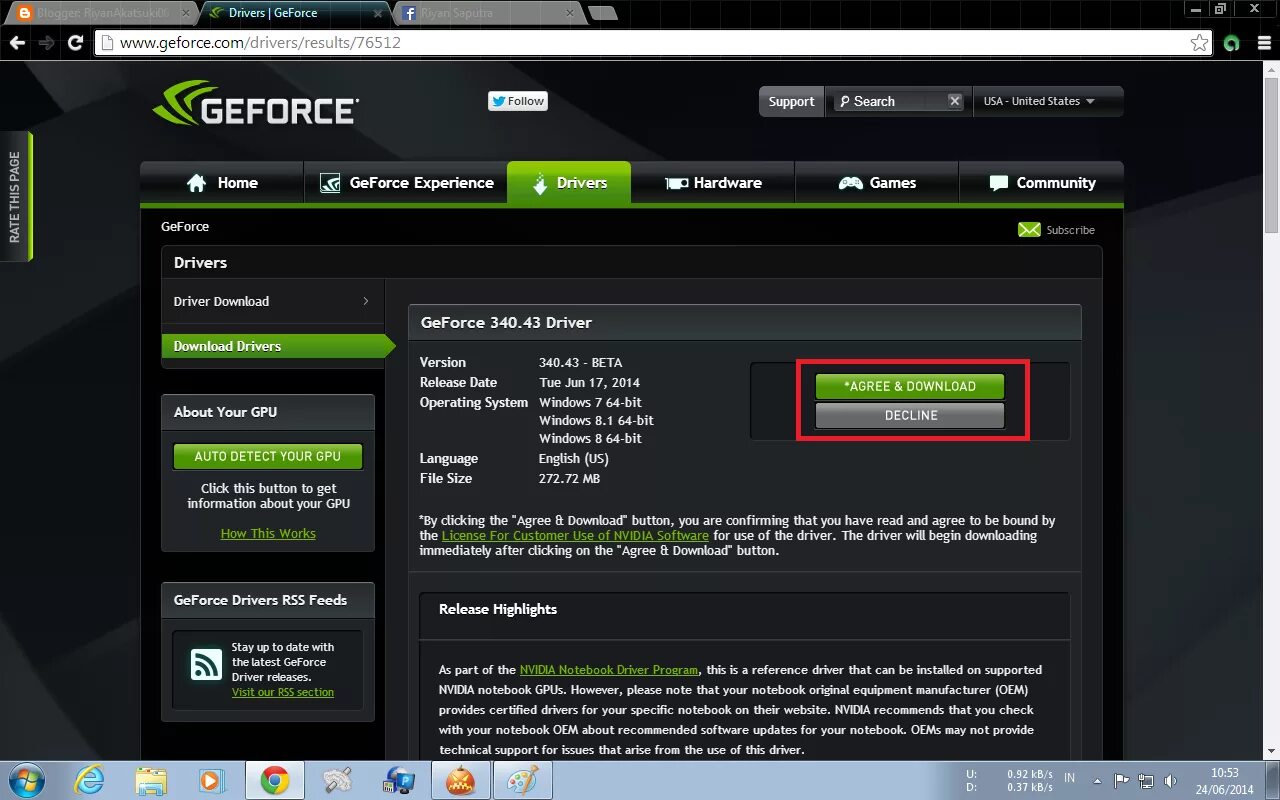Click the RATE THIS PAGE side tab
The width and height of the screenshot is (1280, 800).
pos(16,196)
